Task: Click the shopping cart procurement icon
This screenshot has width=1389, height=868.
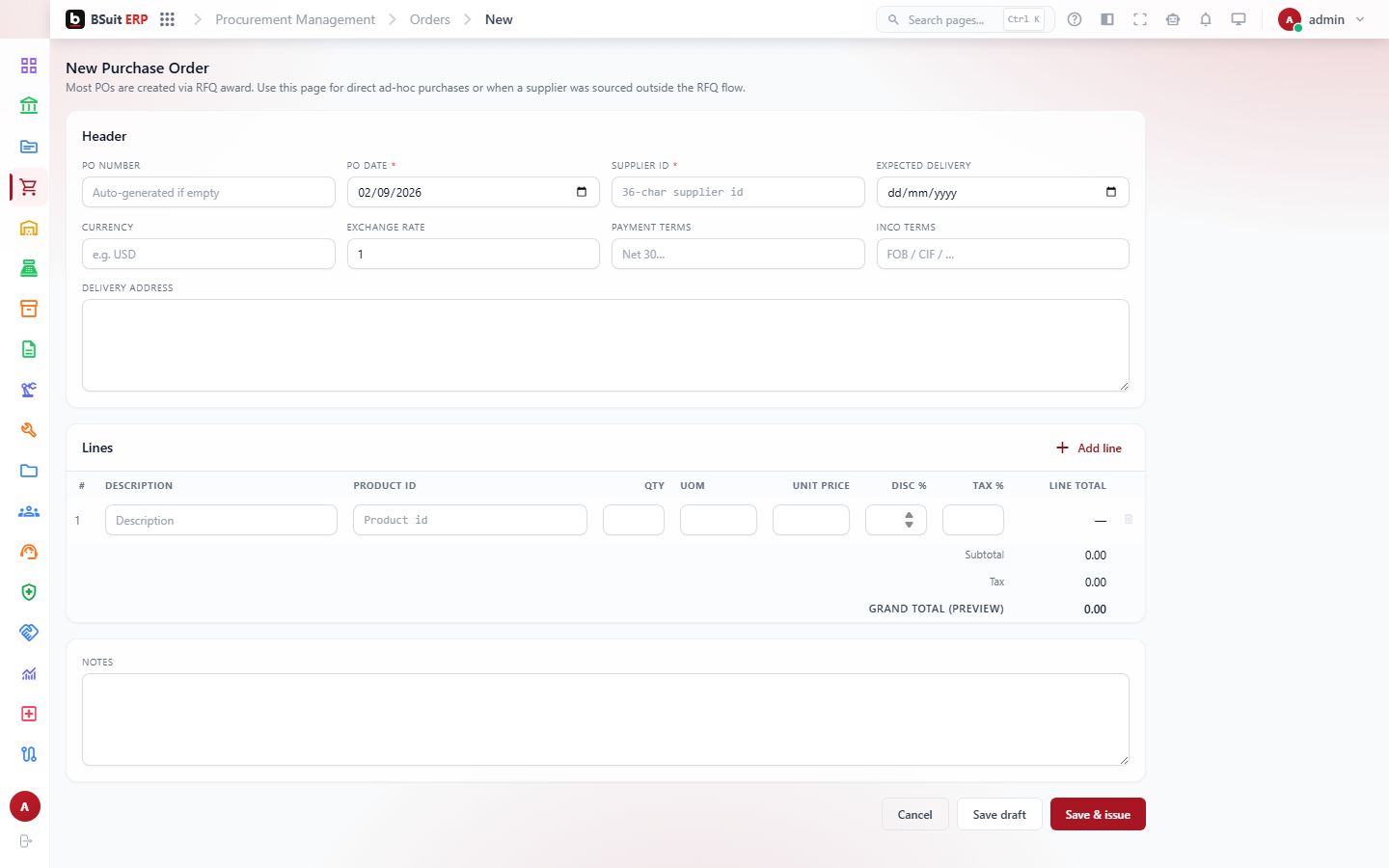Action: [29, 187]
